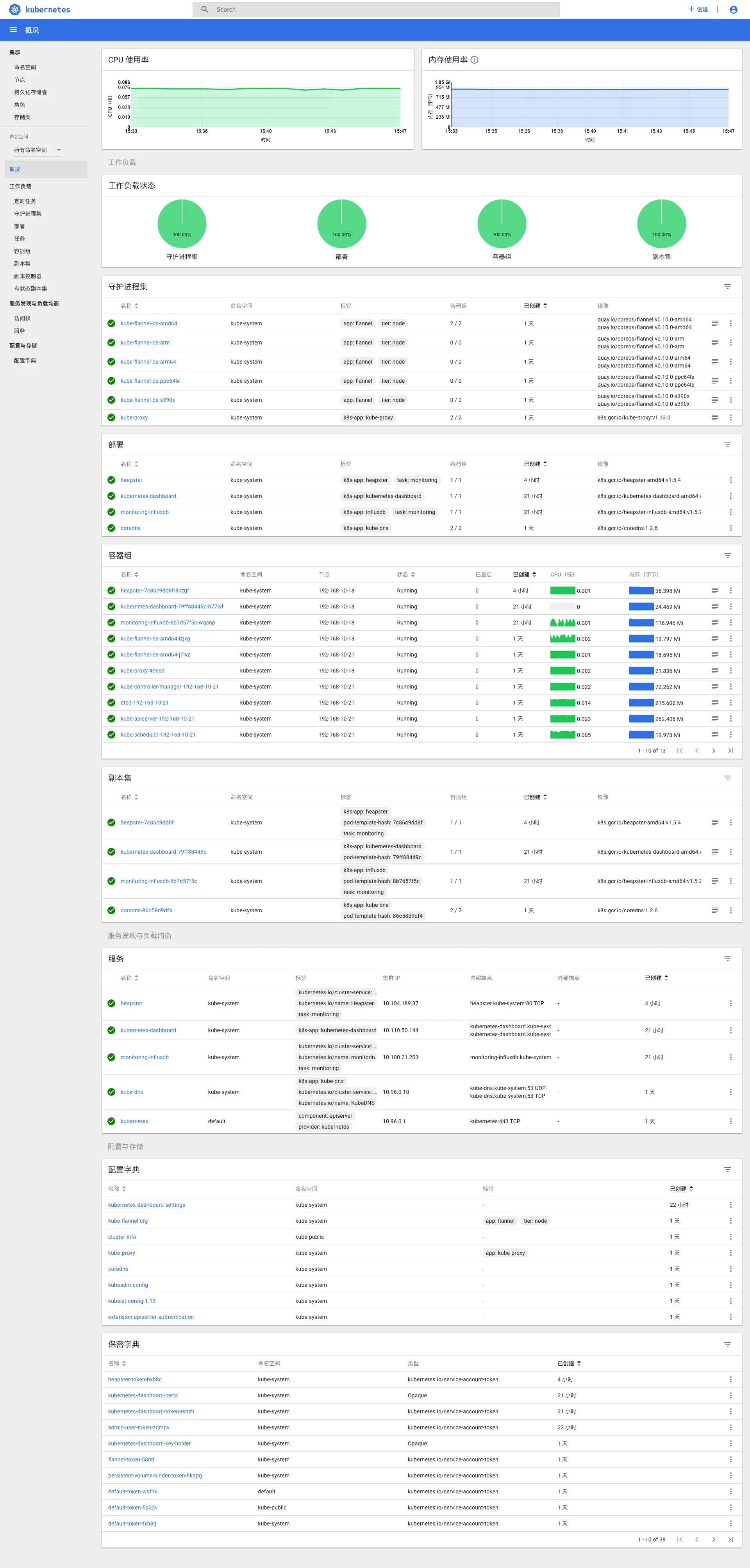This screenshot has height=1568, width=750.
Task: Open logs icon for kube-proxy daemon set
Action: pyautogui.click(x=715, y=417)
